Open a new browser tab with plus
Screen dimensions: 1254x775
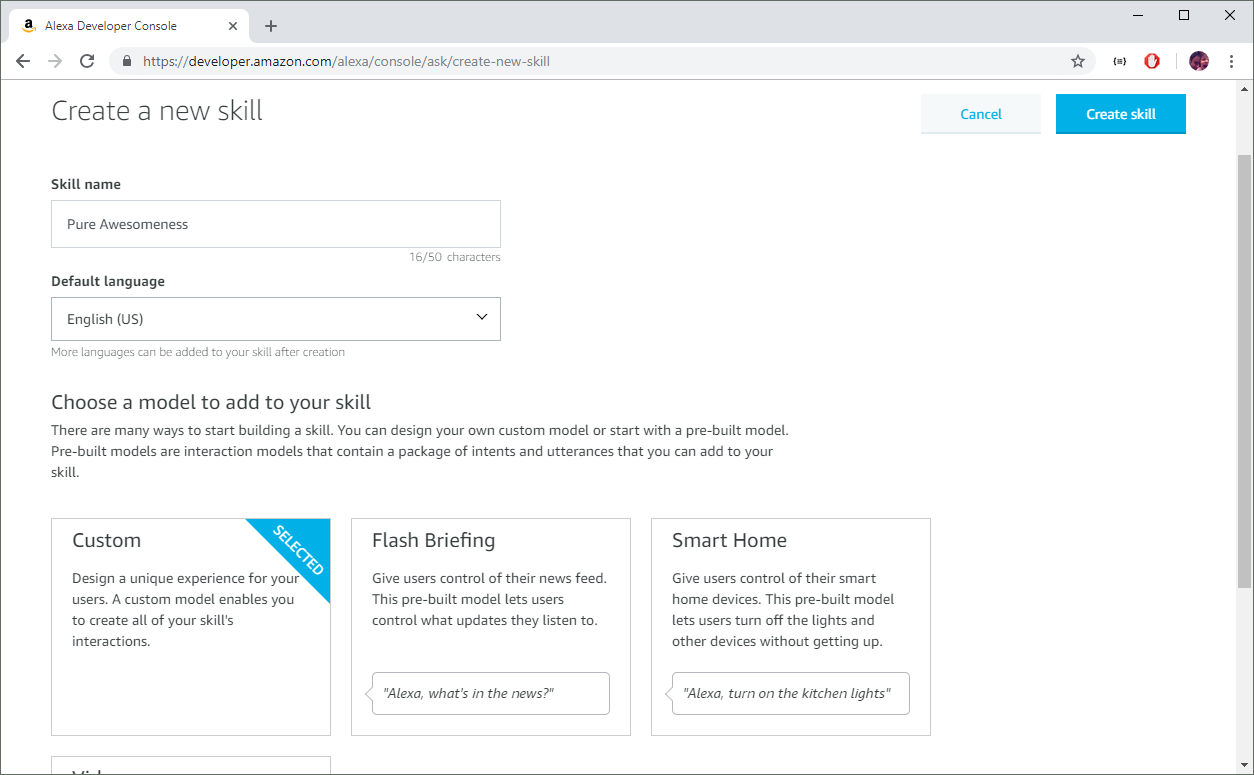tap(270, 26)
